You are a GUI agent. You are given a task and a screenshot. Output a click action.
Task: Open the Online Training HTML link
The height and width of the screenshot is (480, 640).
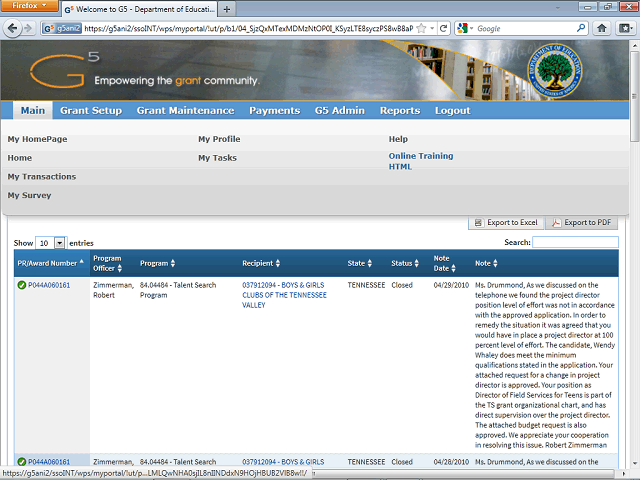(421, 161)
